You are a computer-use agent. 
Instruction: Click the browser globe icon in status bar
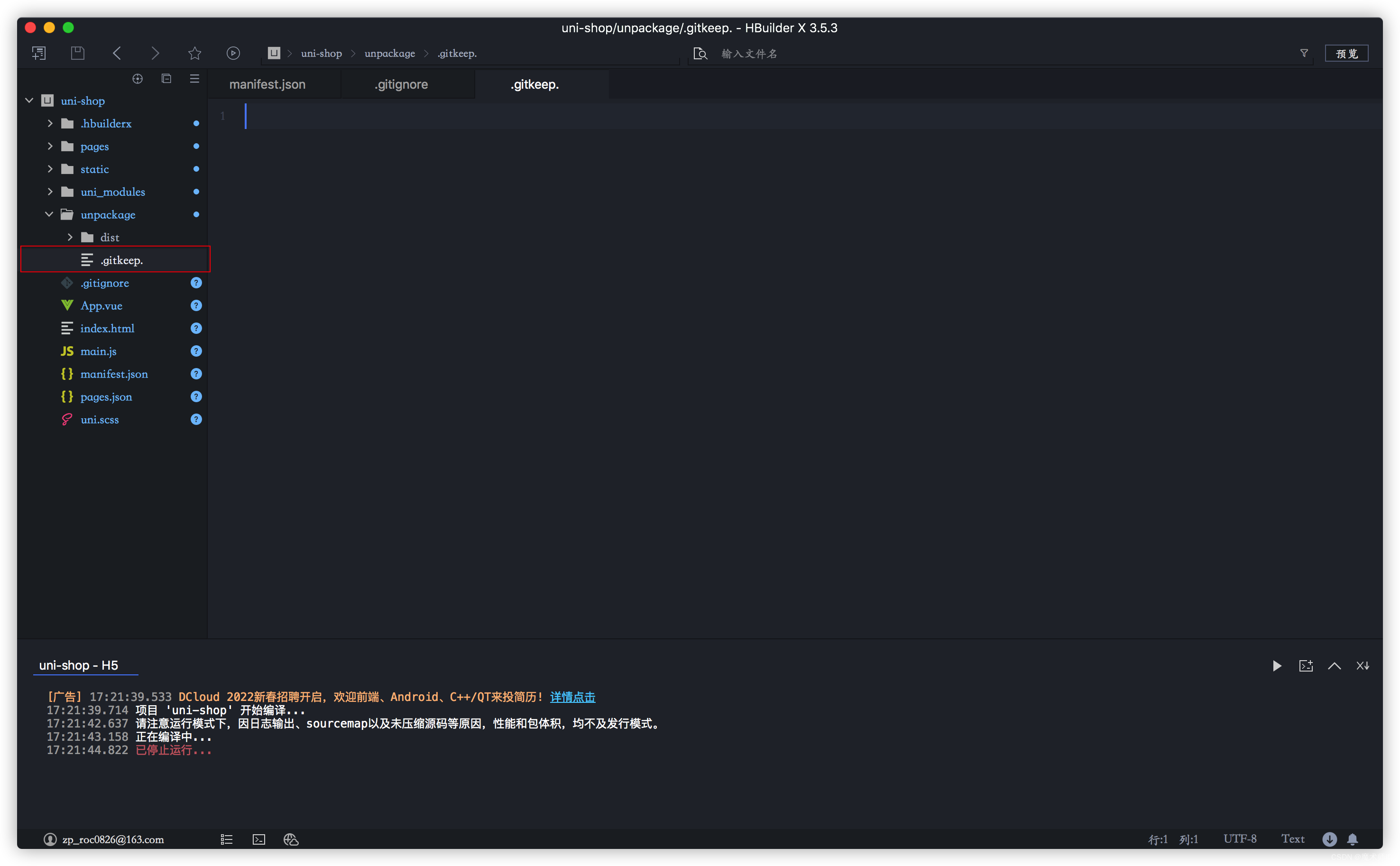291,839
